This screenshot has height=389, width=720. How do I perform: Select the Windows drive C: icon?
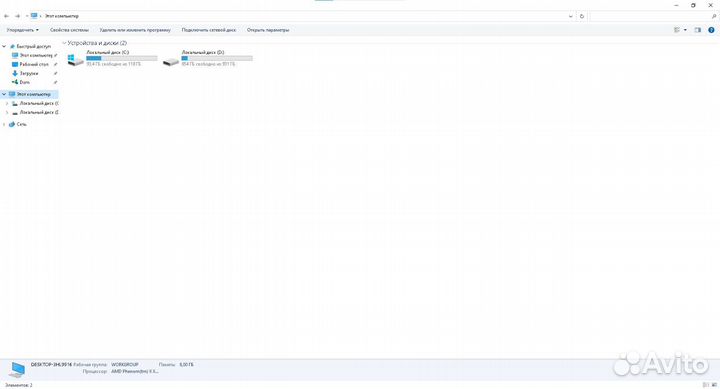tap(75, 60)
